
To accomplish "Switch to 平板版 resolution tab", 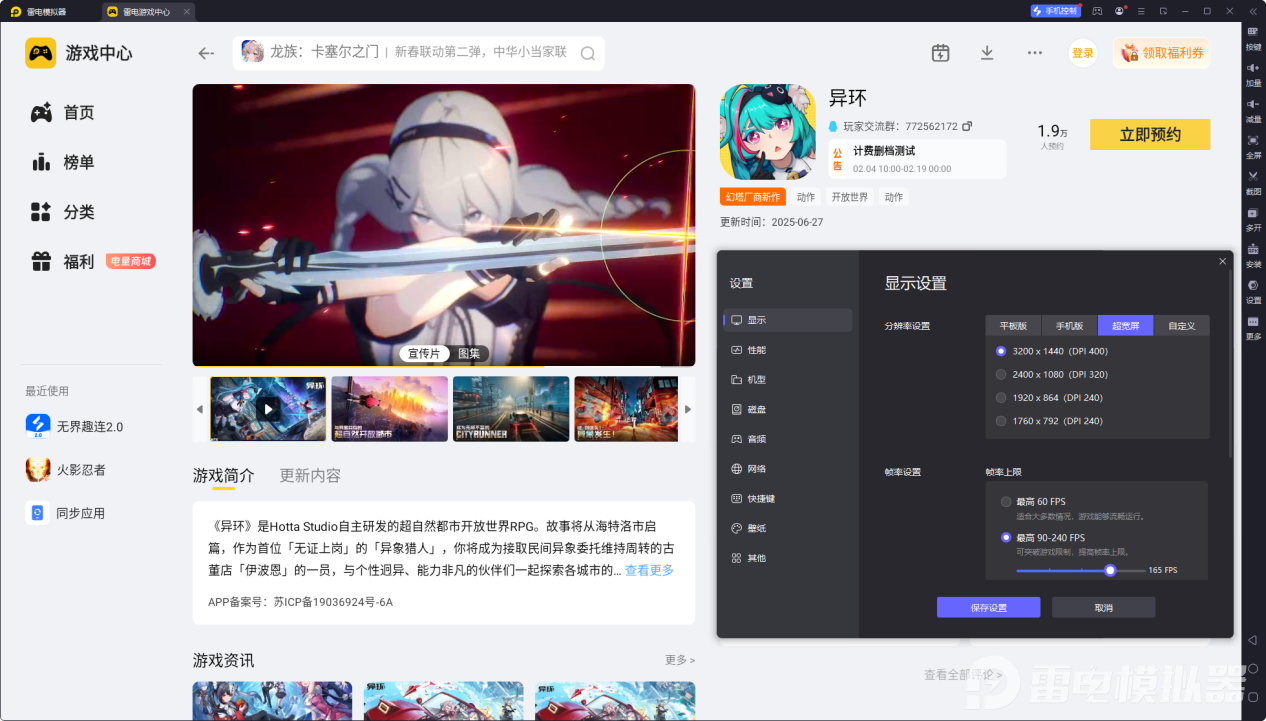I will click(1013, 325).
